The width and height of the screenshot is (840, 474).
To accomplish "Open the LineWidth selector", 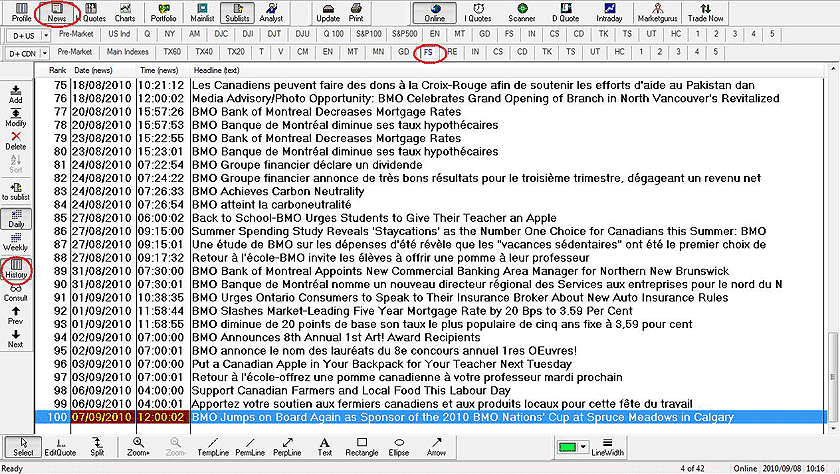I will pyautogui.click(x=608, y=447).
